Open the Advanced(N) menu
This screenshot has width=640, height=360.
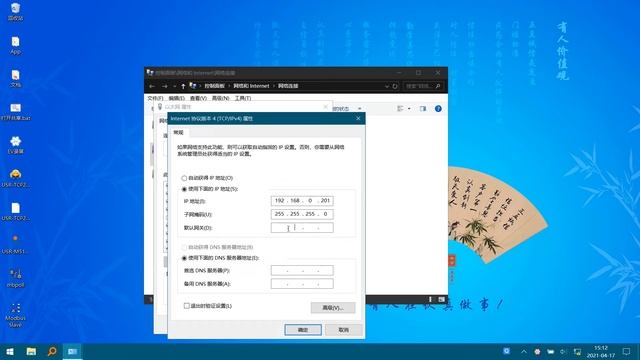coord(220,98)
